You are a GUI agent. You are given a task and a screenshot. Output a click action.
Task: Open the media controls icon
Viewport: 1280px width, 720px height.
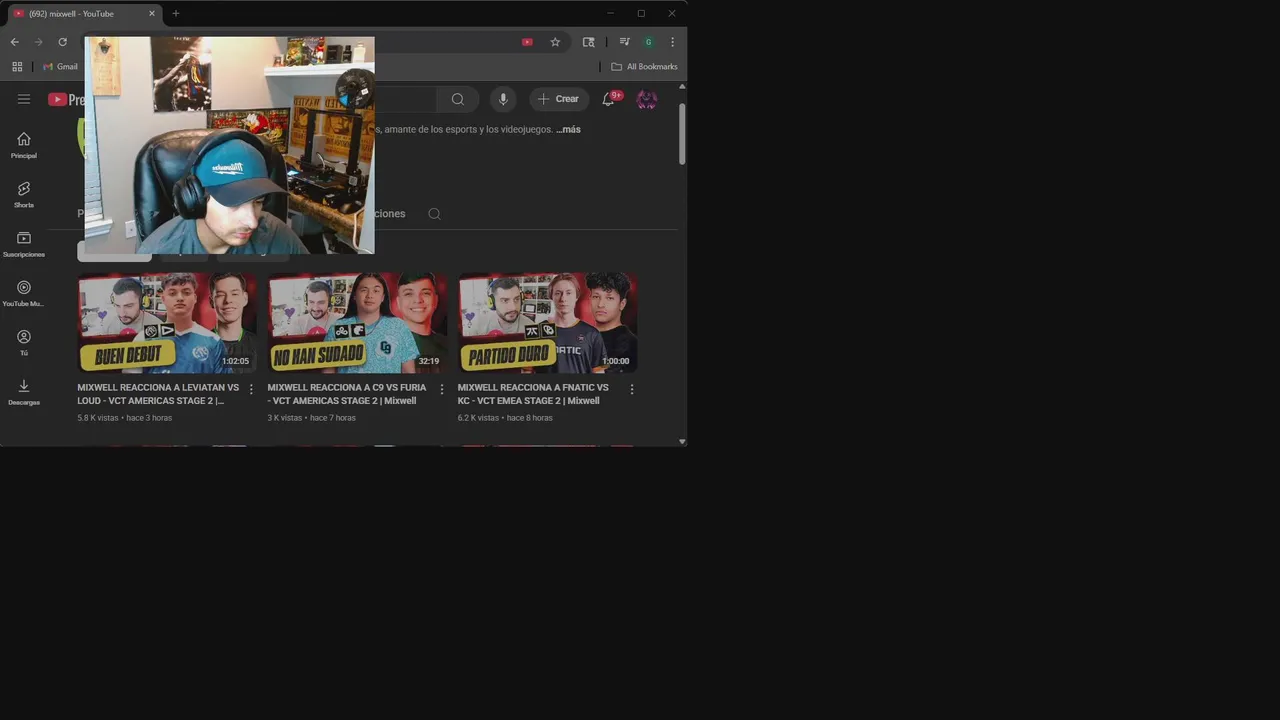[624, 42]
